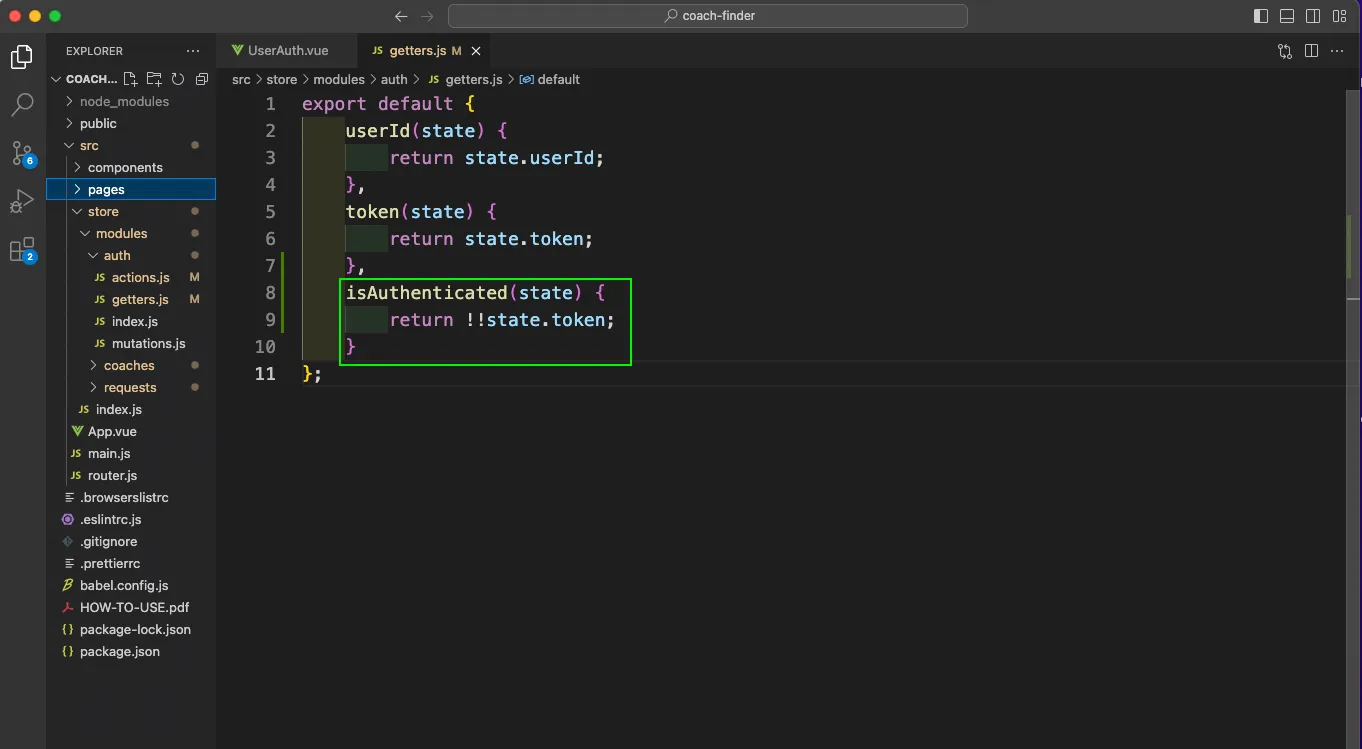The width and height of the screenshot is (1362, 749).
Task: Open .gitignore file
Action: (131, 541)
